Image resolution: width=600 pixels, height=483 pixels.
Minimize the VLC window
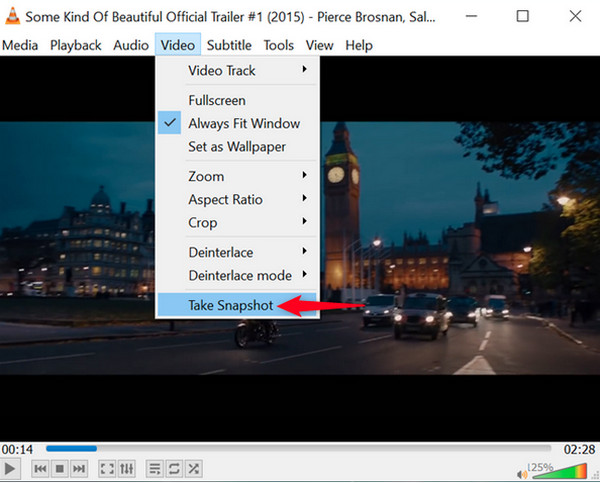(x=471, y=16)
